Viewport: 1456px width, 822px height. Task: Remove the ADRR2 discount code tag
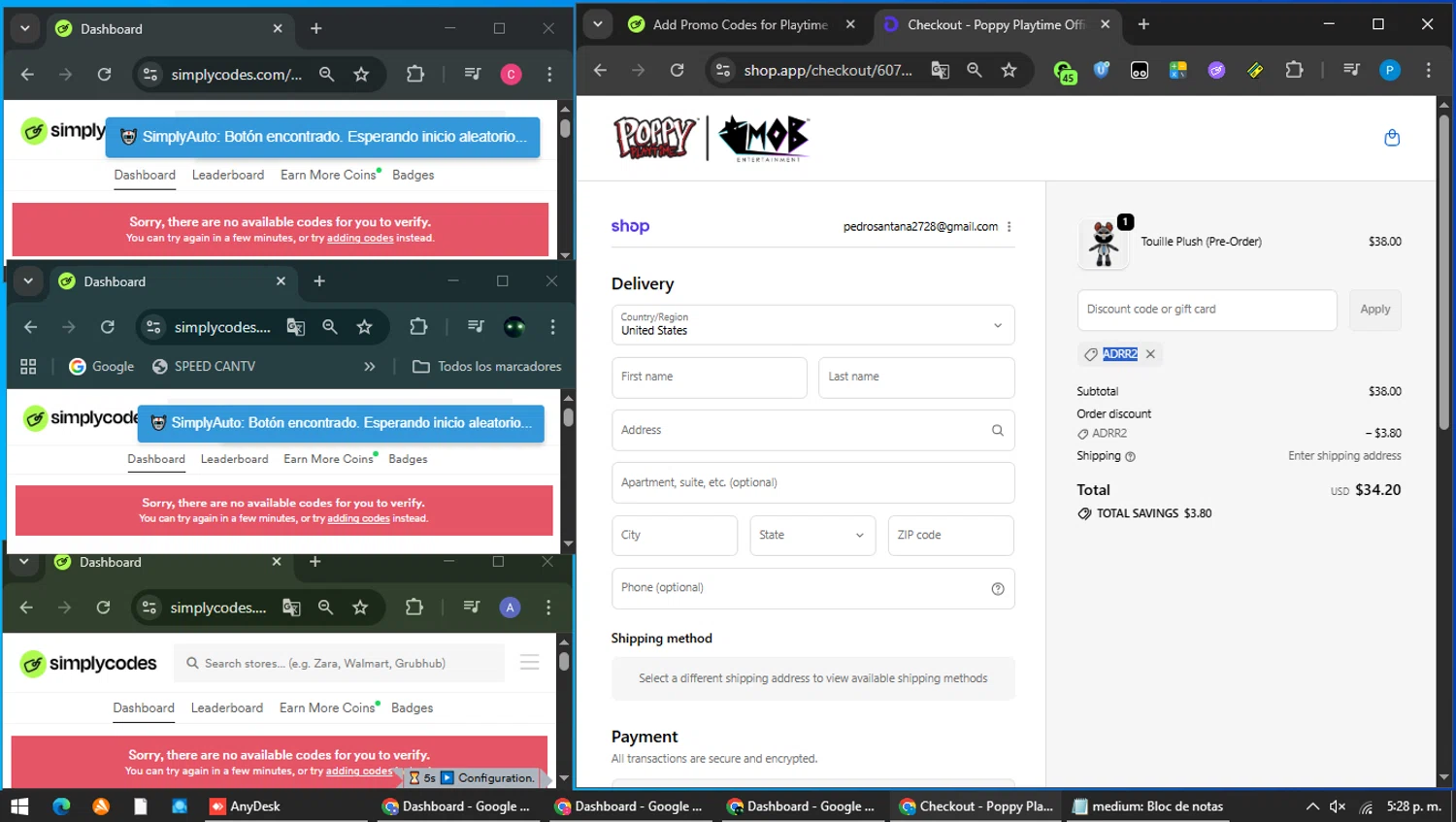[1150, 354]
